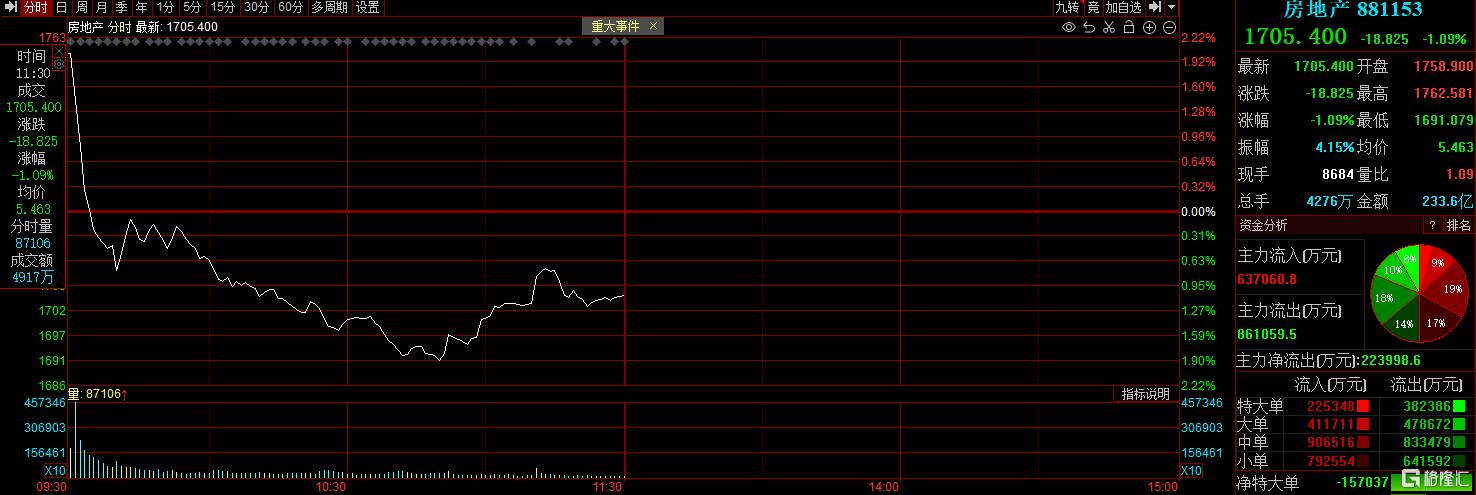Image resolution: width=1476 pixels, height=495 pixels.
Task: Add to watchlist with 加自选
Action: pos(1123,7)
